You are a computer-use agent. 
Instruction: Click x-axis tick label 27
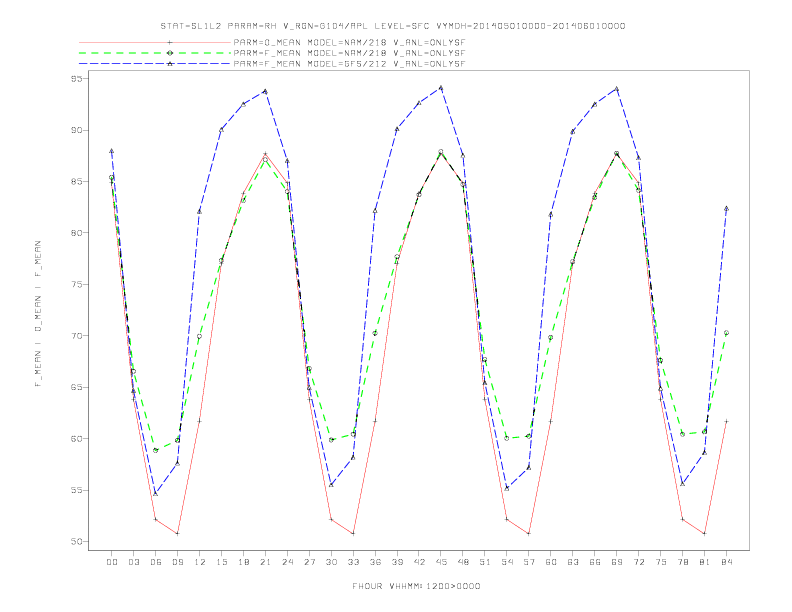310,562
